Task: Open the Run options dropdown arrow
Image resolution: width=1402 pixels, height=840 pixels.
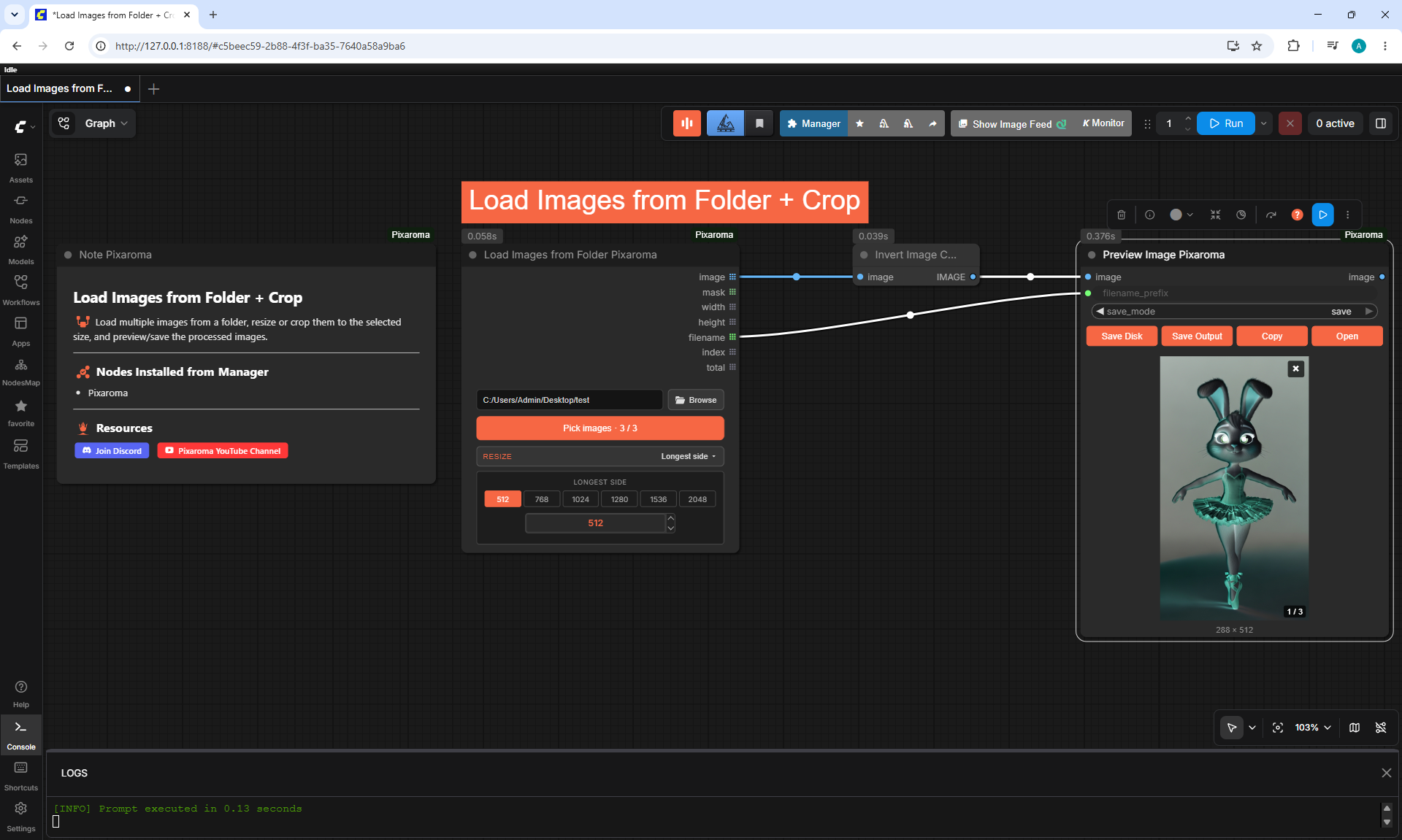Action: click(1264, 123)
